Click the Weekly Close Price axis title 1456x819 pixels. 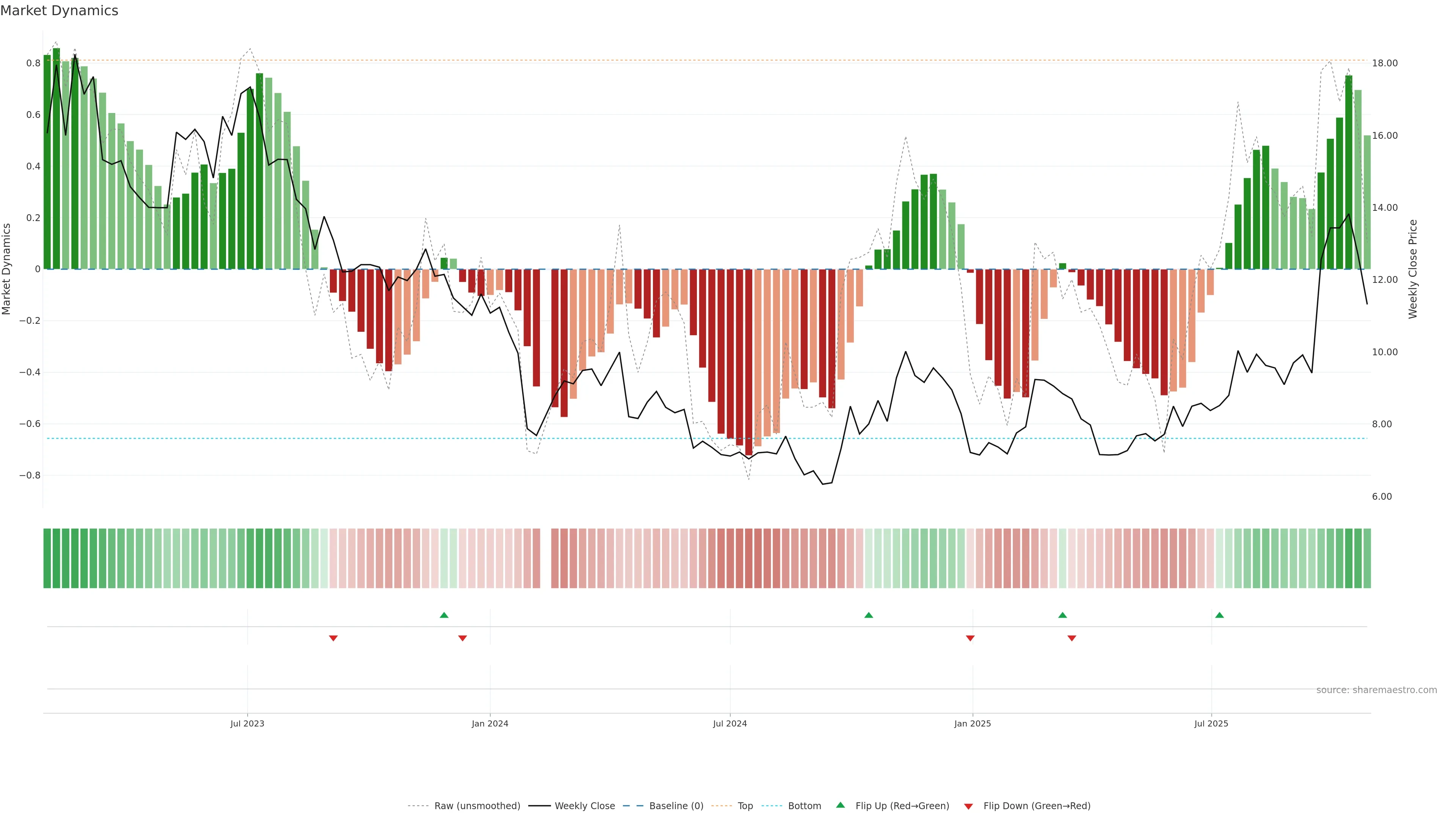[1412, 269]
